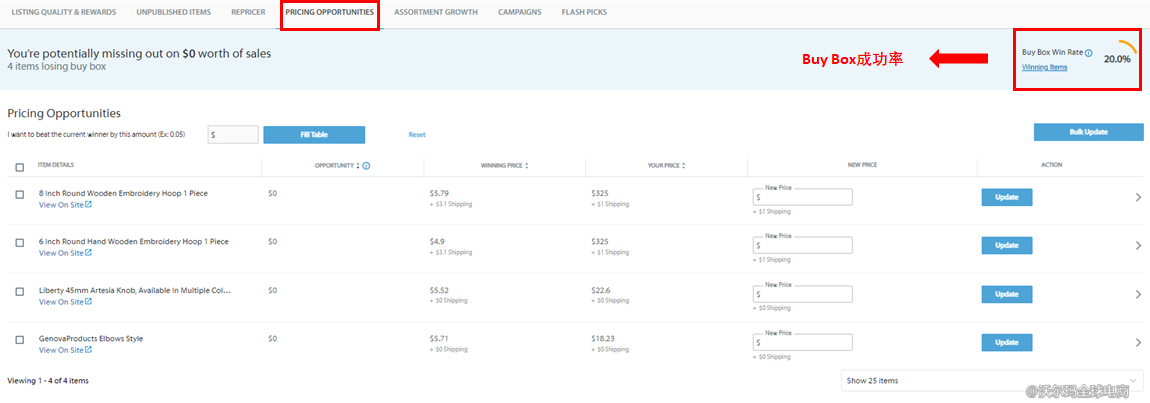Sort by Your Price column
The width and height of the screenshot is (1150, 403).
point(684,166)
